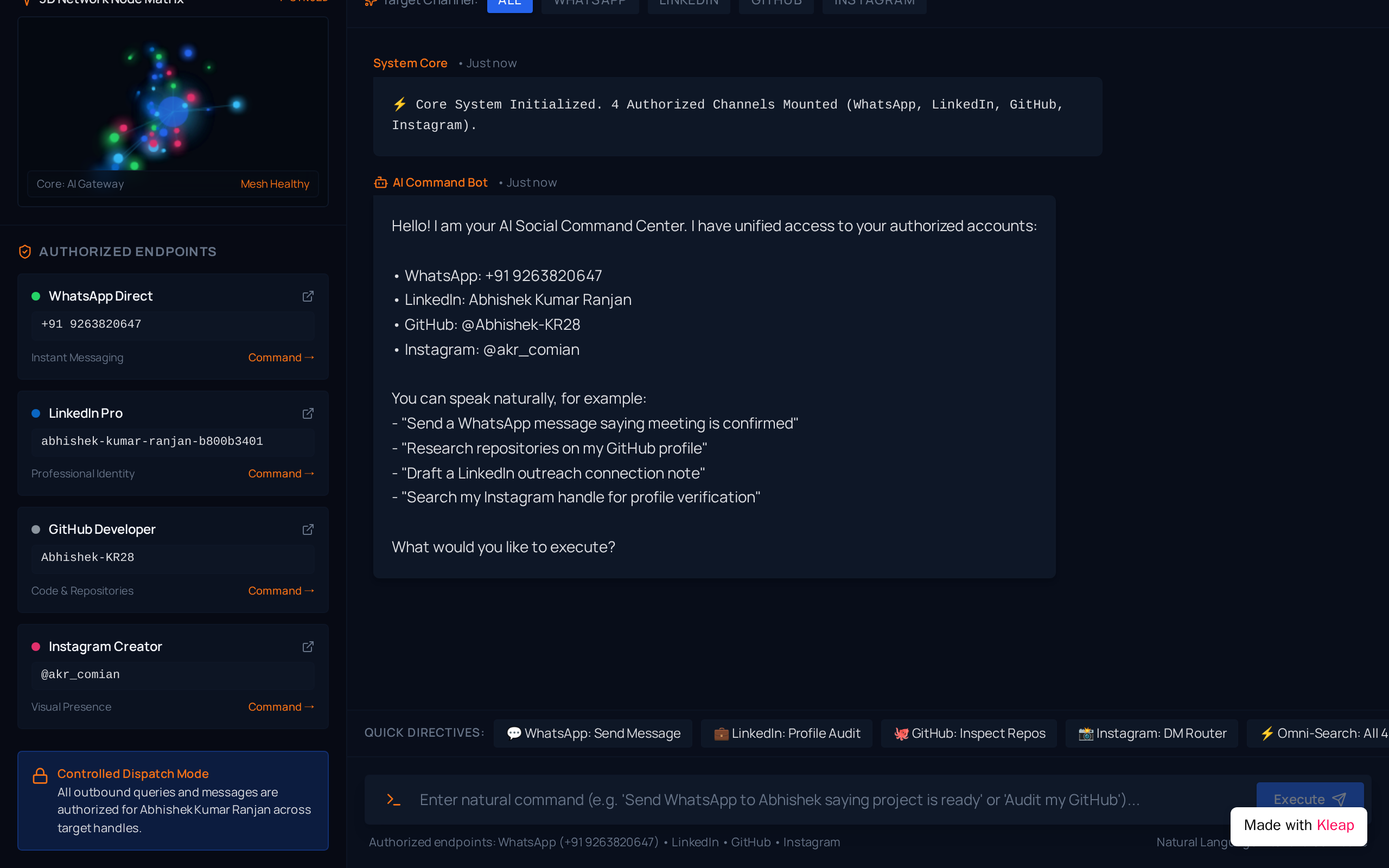Image resolution: width=1389 pixels, height=868 pixels.
Task: Choose Omni-Search quick directive
Action: pyautogui.click(x=1318, y=733)
